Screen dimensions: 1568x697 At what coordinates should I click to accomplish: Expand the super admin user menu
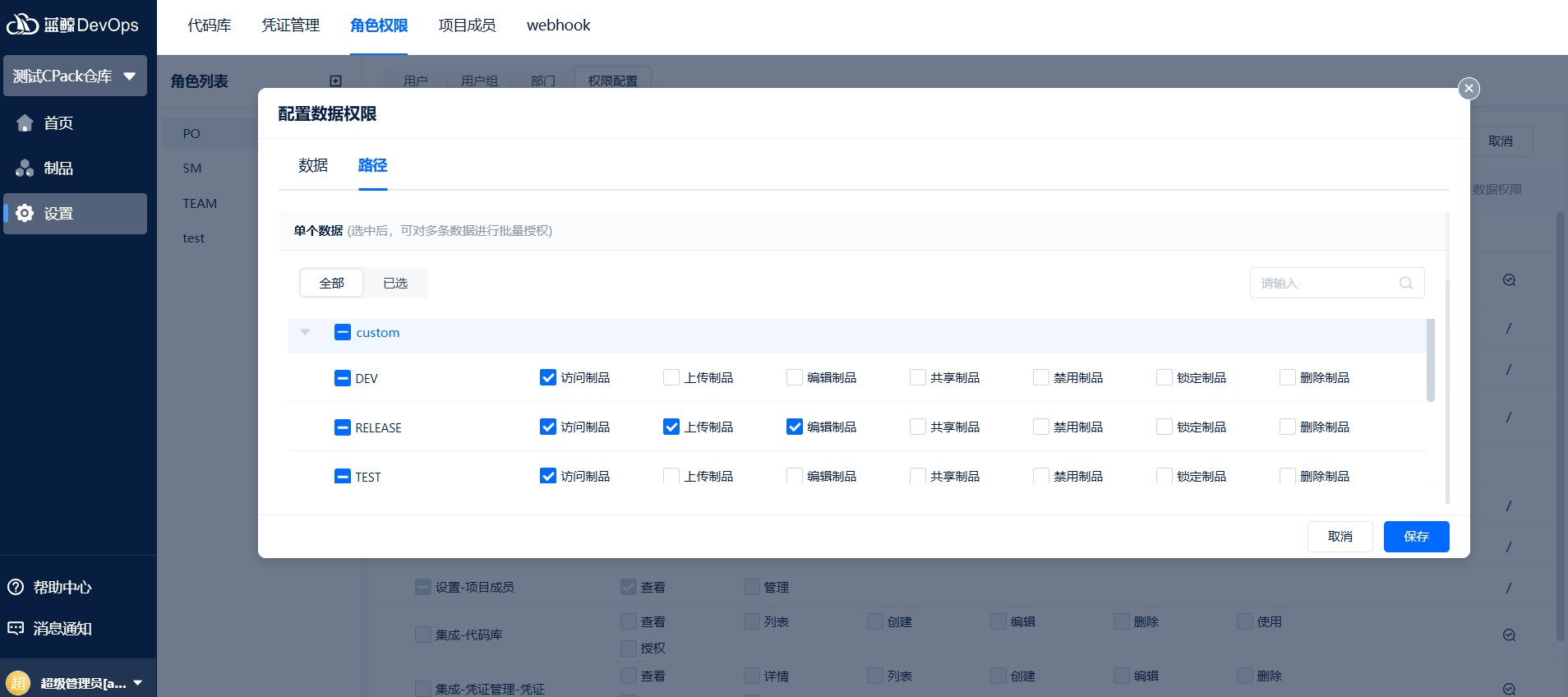[x=137, y=682]
